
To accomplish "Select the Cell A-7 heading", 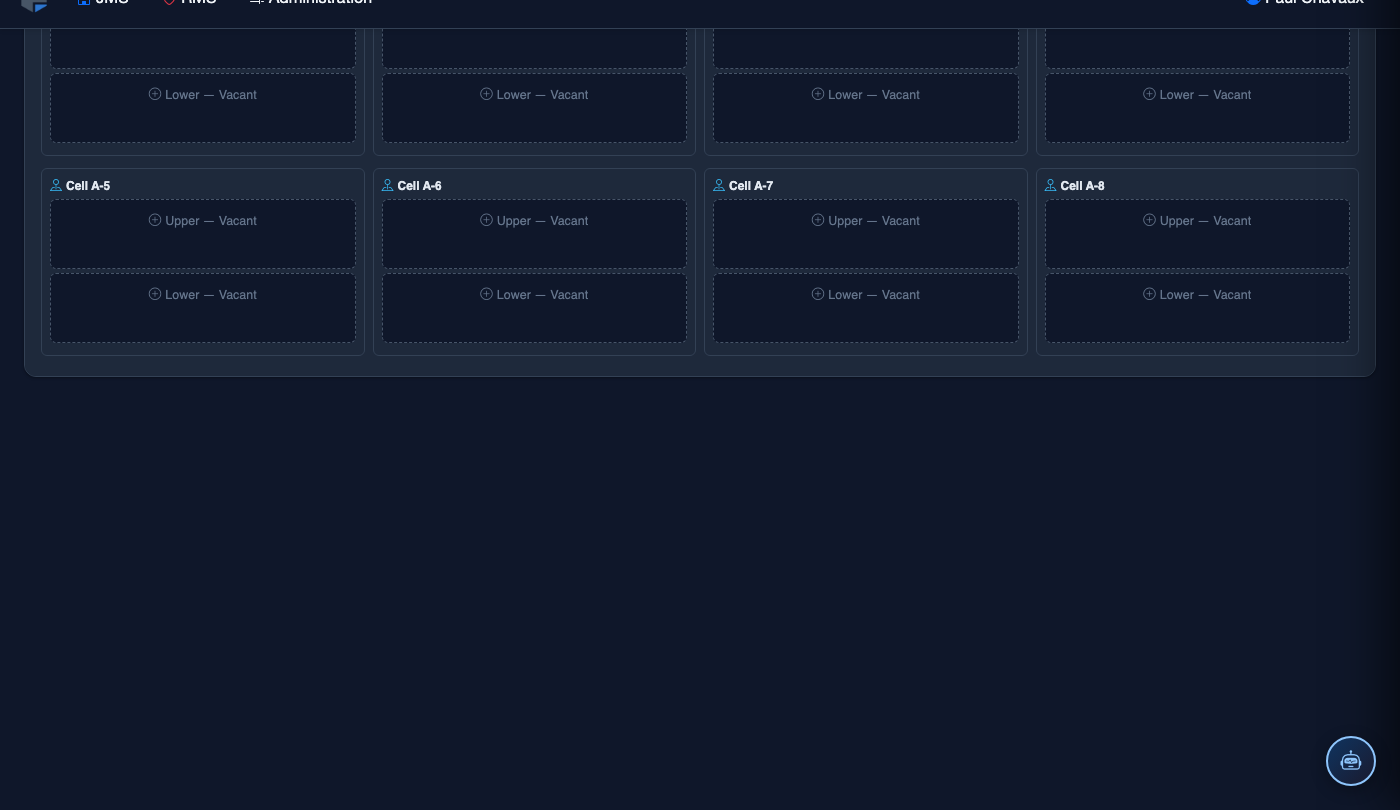I will pyautogui.click(x=751, y=186).
